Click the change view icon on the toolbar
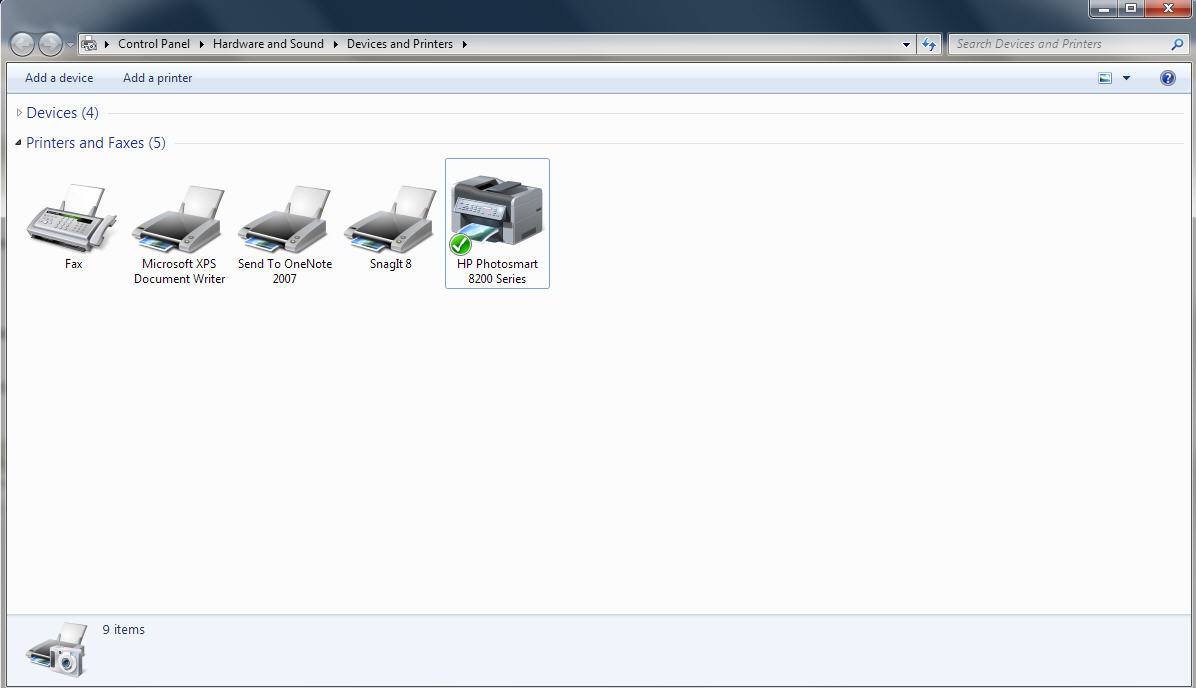The width and height of the screenshot is (1196, 688). (1104, 77)
